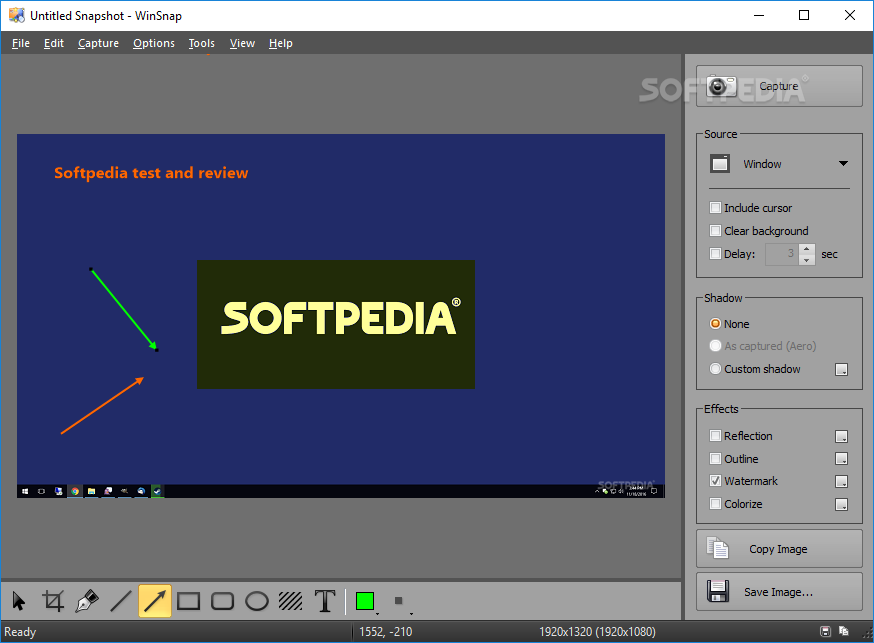Select the Pen drawing tool
The image size is (874, 643).
(87, 601)
